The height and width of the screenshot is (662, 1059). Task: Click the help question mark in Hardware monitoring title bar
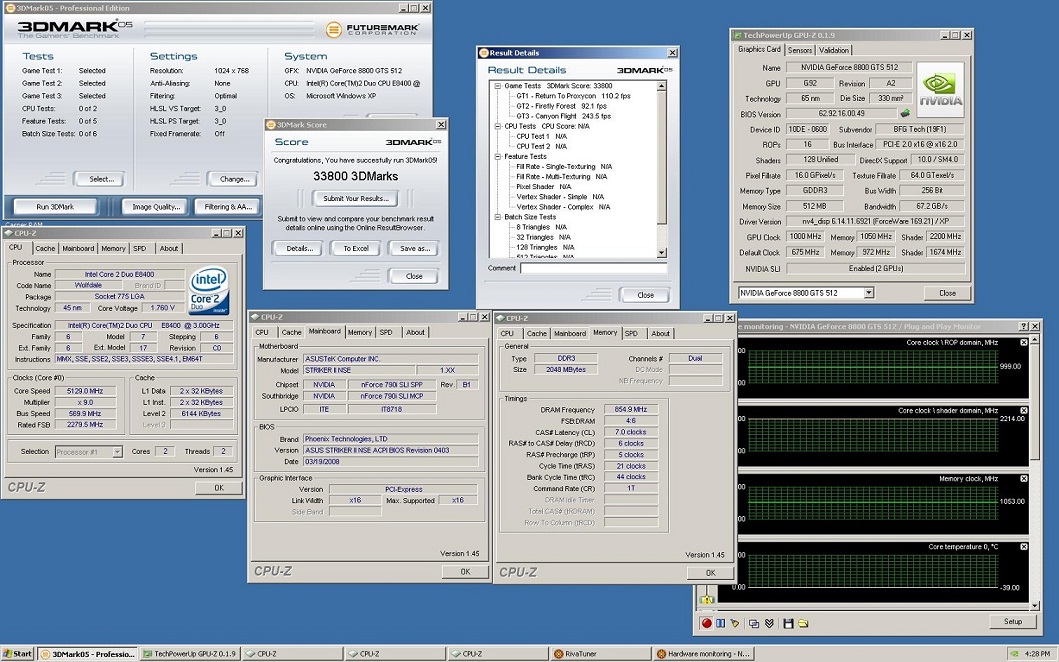(1024, 326)
